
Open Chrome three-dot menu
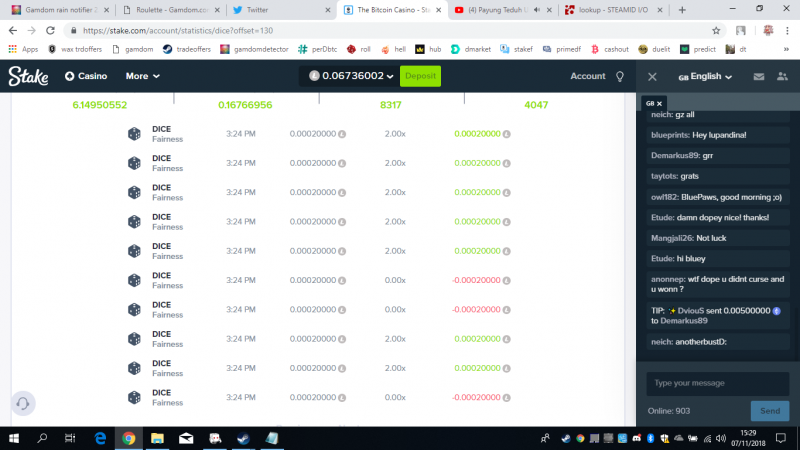787,31
